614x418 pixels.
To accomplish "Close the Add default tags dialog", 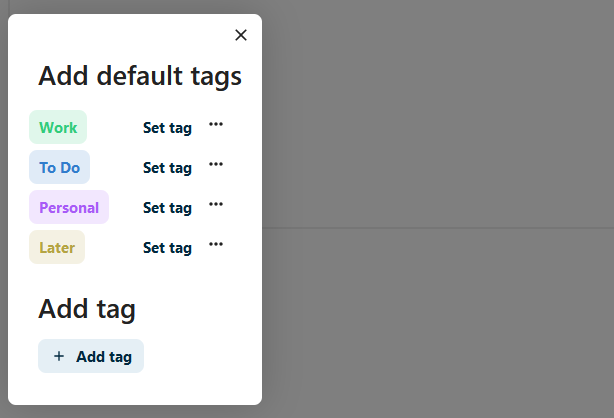I will [x=241, y=35].
